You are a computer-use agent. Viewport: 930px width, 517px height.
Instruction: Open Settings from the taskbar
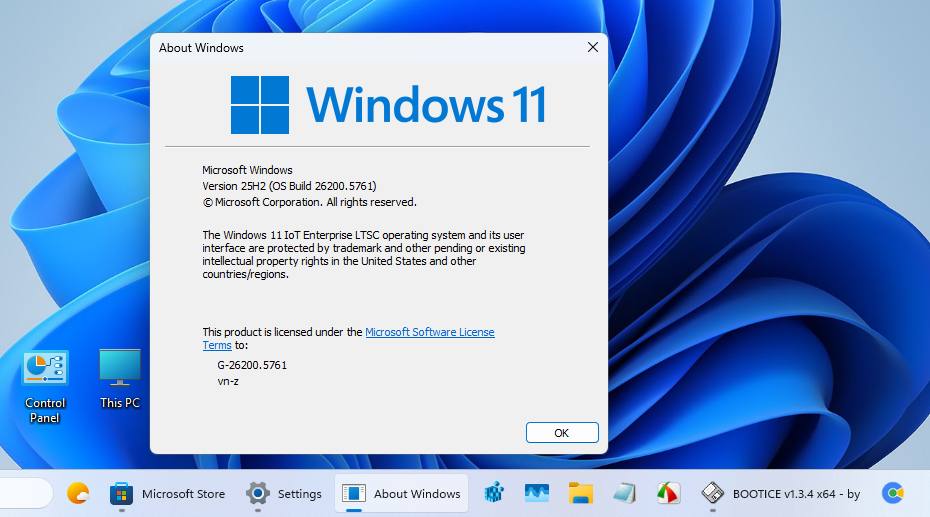284,493
